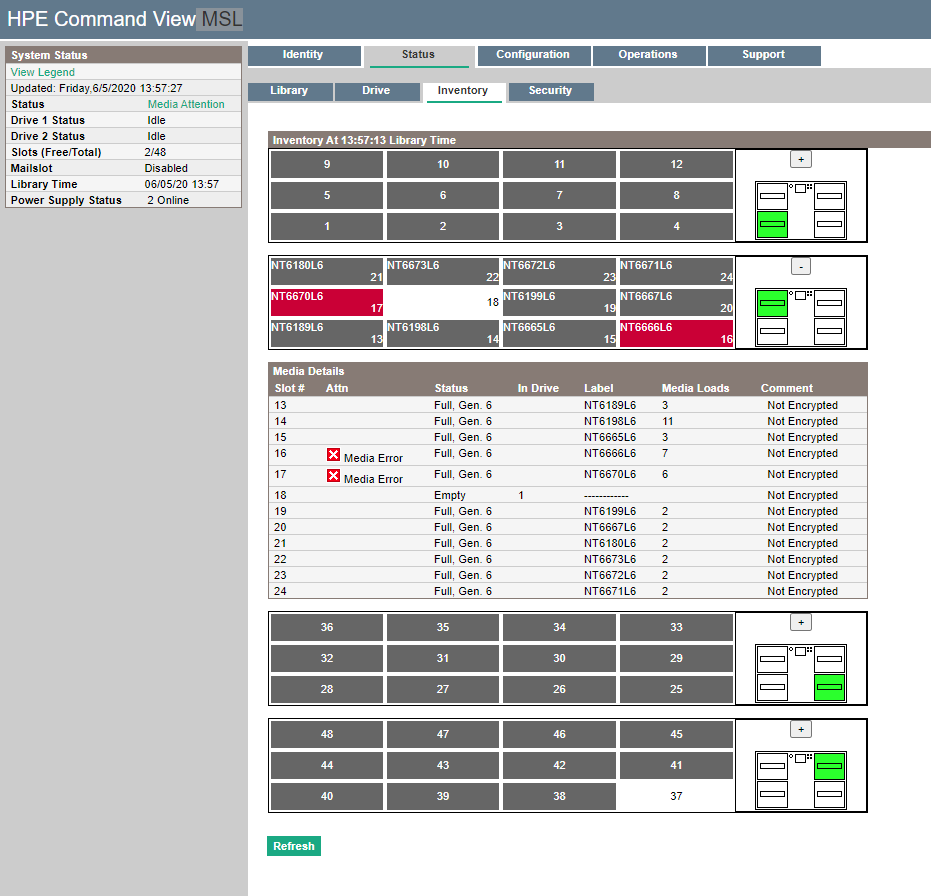Click the Media Error icon for slot 16
This screenshot has height=896, width=931.
pyautogui.click(x=333, y=455)
